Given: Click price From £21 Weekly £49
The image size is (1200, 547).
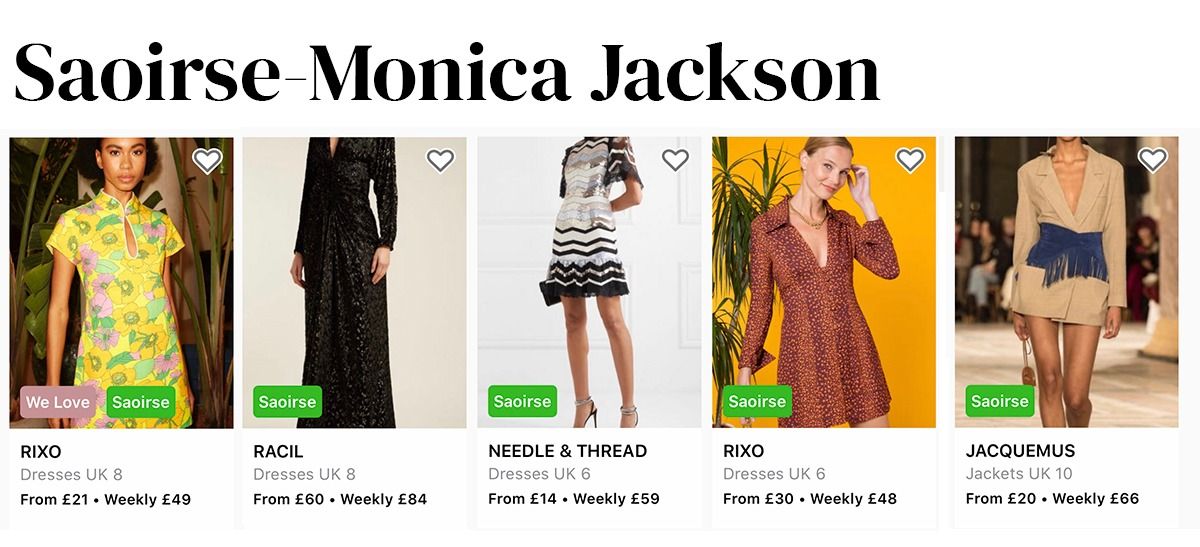Looking at the screenshot, I should coord(105,499).
